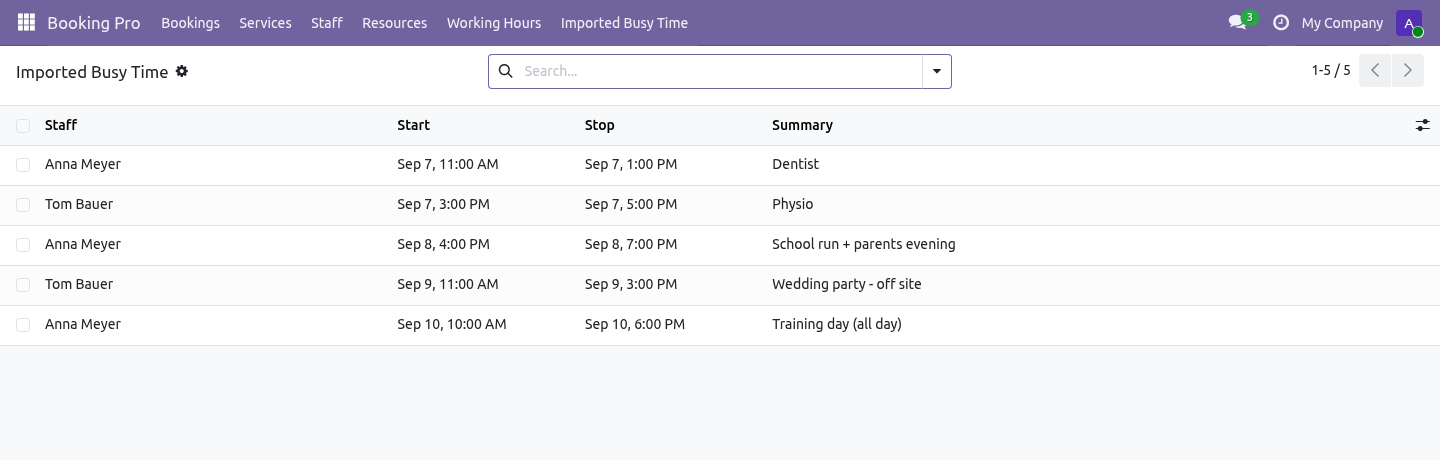Open Training day (all day) entry
Viewport: 1440px width, 460px height.
pyautogui.click(x=836, y=324)
